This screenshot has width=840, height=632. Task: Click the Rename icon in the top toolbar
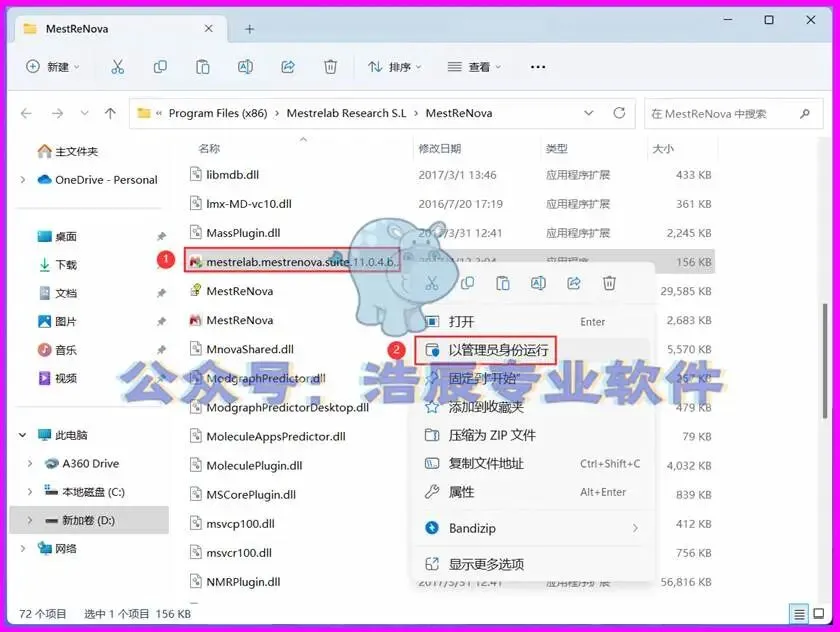[245, 67]
